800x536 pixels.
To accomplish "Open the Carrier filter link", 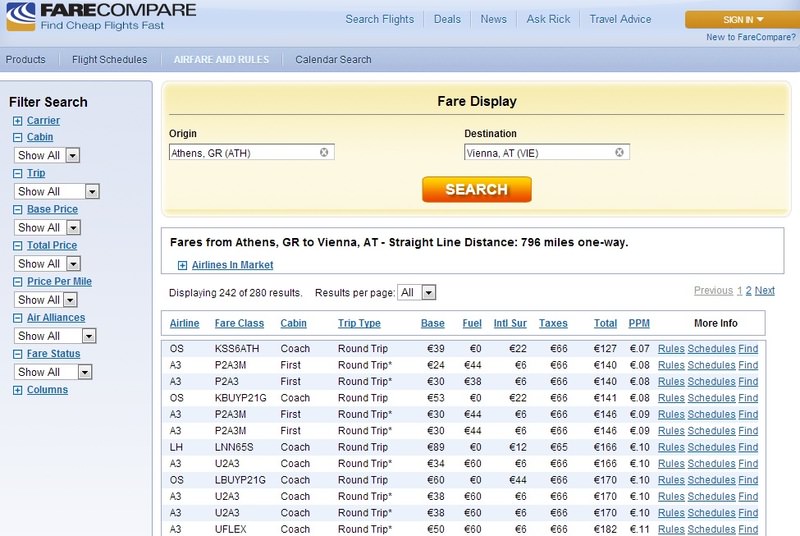I will (43, 121).
